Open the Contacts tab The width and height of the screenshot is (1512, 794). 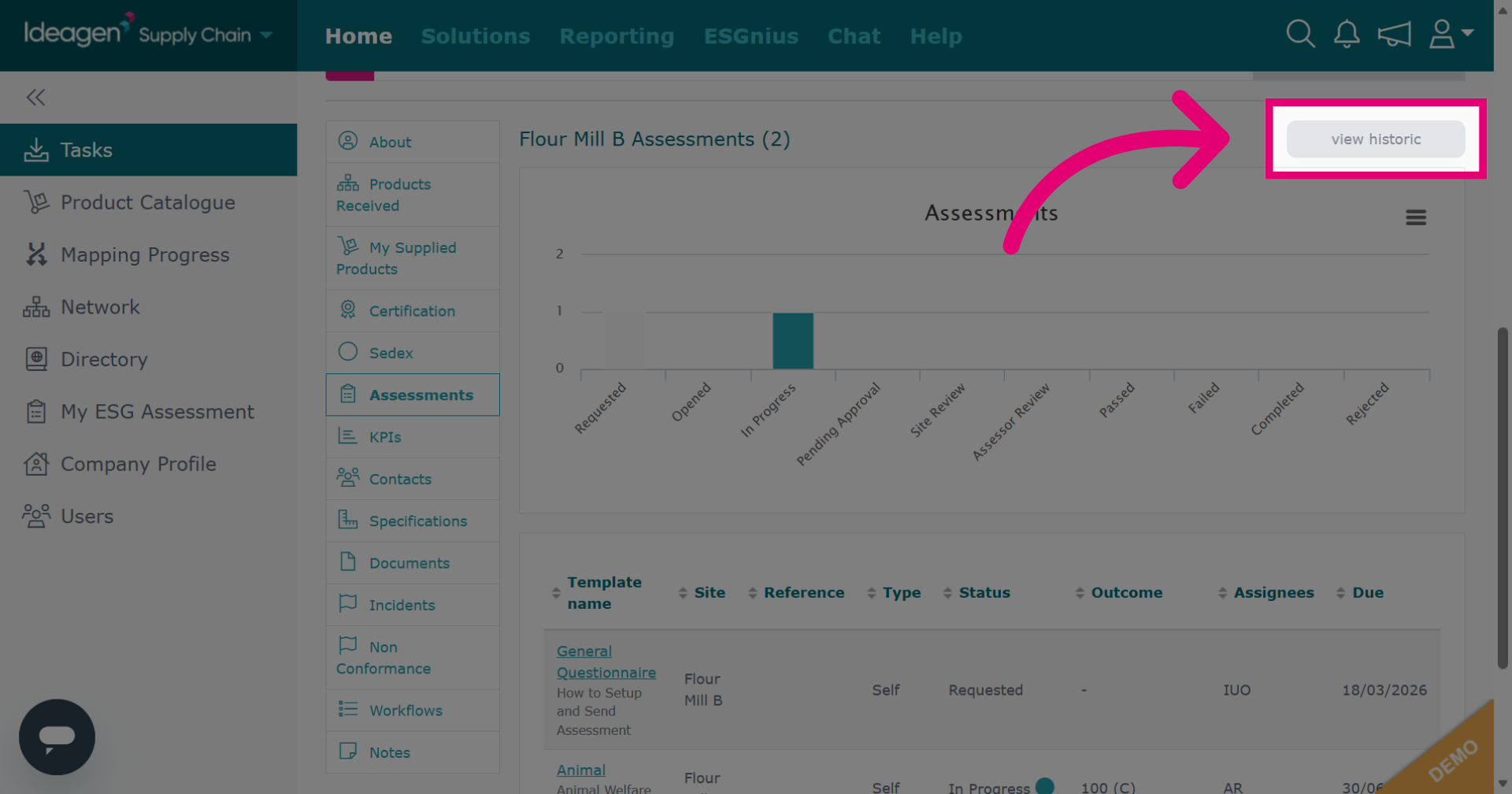tap(413, 479)
